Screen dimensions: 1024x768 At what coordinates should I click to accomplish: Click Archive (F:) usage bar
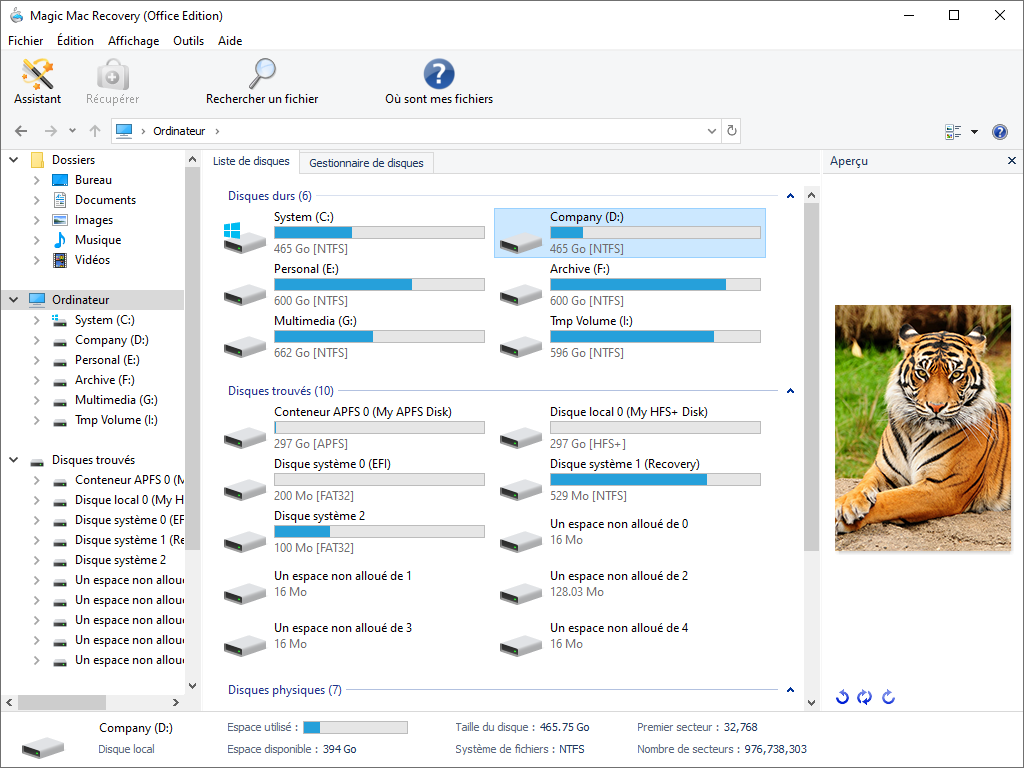(655, 285)
